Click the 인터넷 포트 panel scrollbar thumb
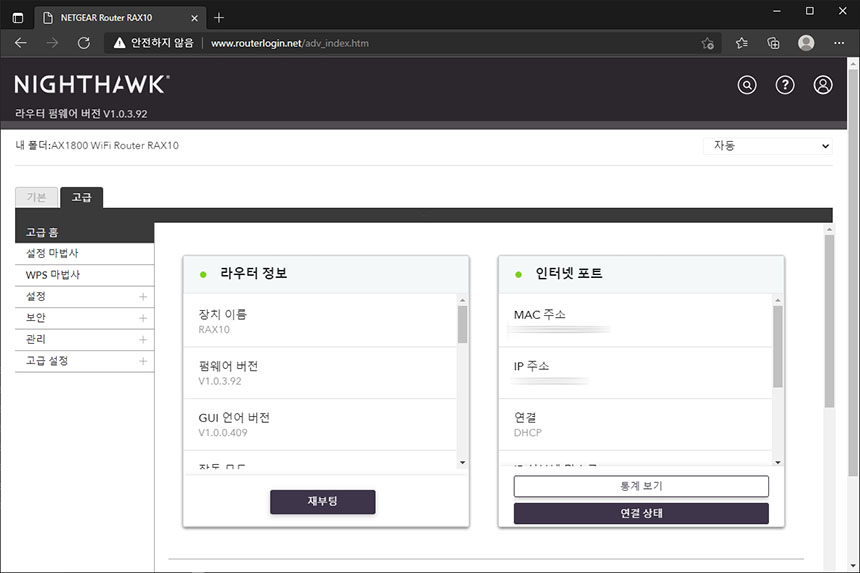This screenshot has width=860, height=573. (778, 347)
